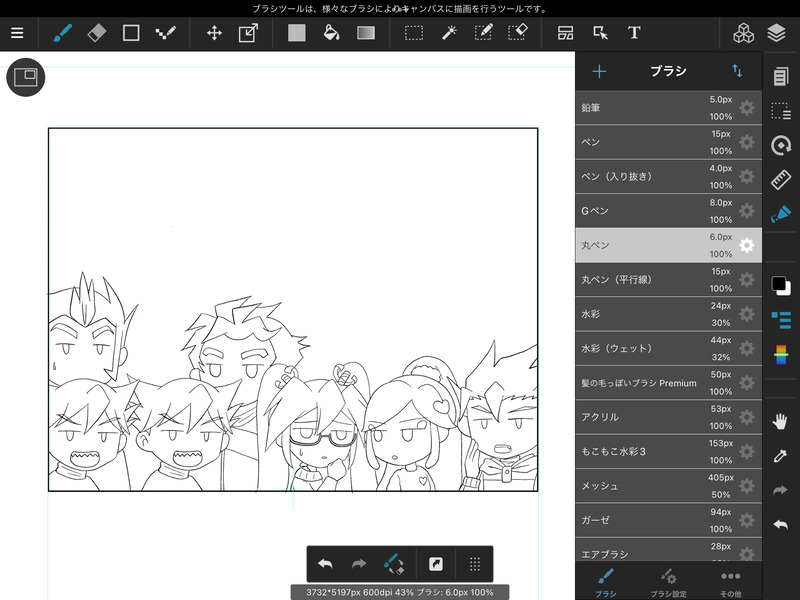Open the ruler snap icon in sidebar
The width and height of the screenshot is (800, 600).
[x=781, y=180]
